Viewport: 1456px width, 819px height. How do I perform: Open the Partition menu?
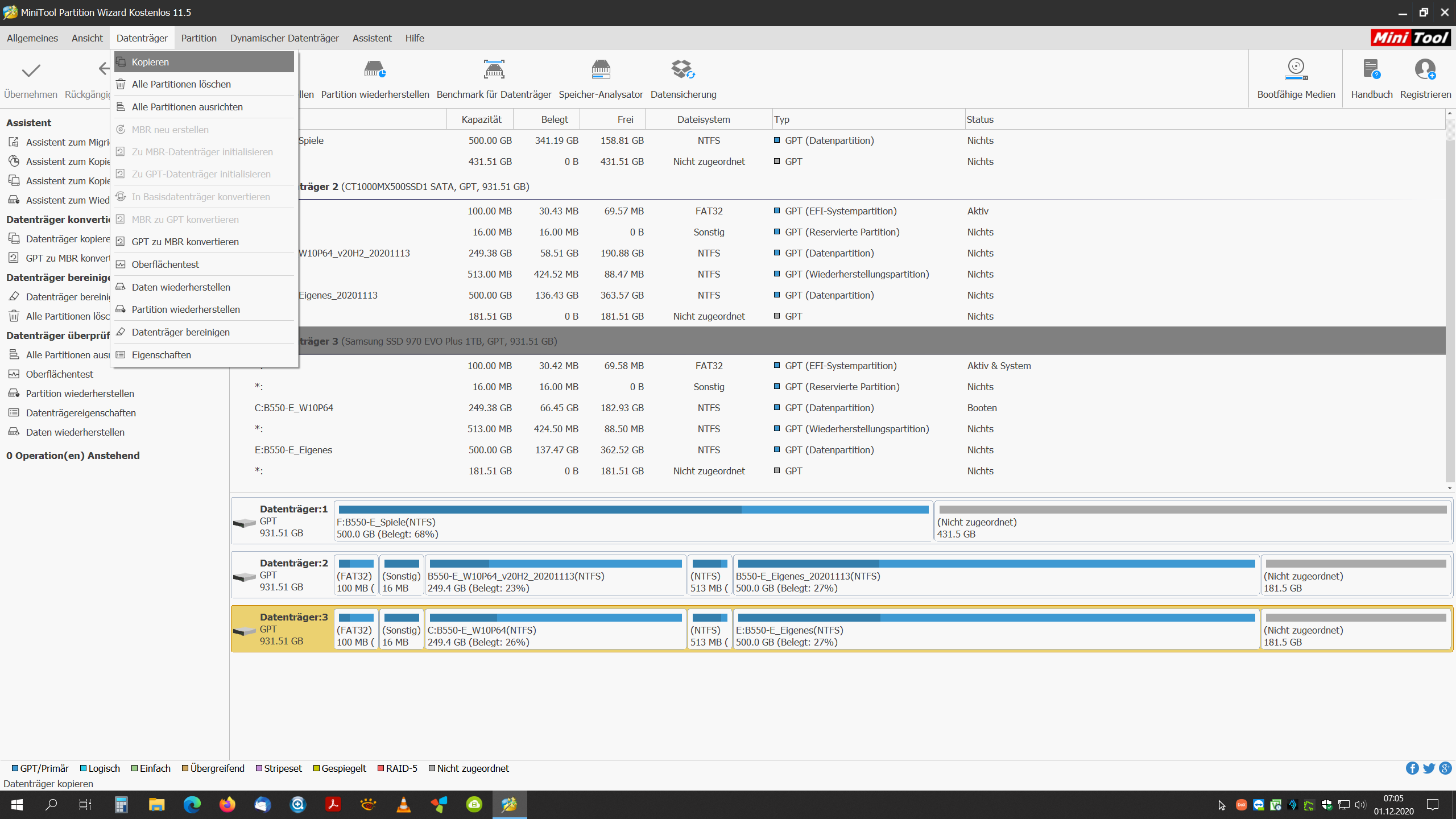198,38
